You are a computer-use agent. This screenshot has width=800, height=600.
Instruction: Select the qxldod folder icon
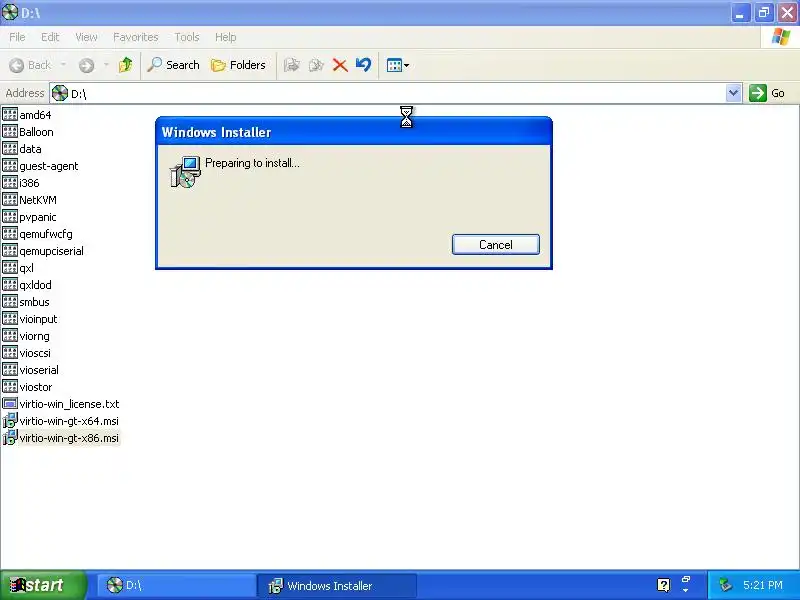pyautogui.click(x=10, y=284)
